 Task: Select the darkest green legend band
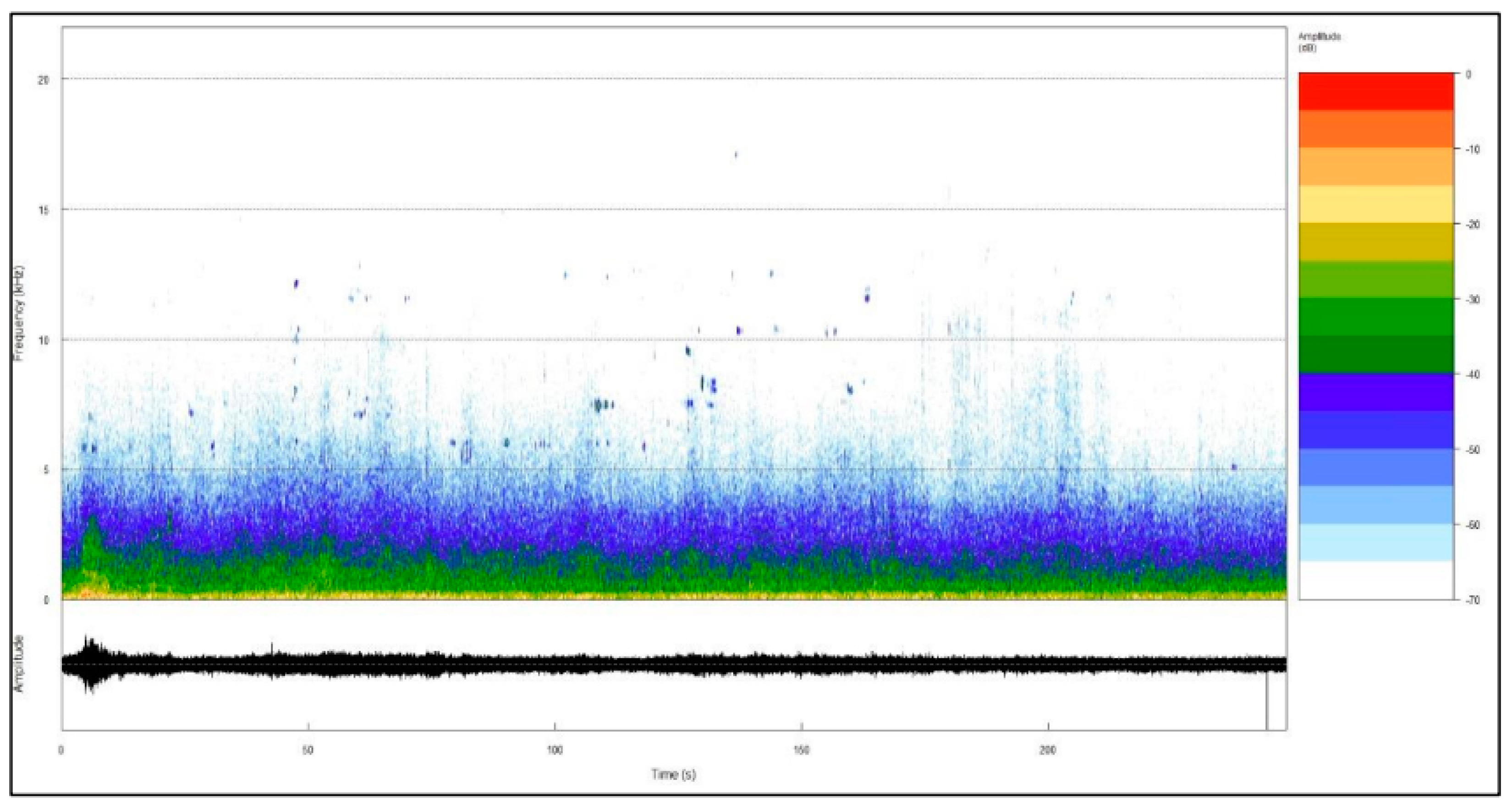pyautogui.click(x=1375, y=354)
